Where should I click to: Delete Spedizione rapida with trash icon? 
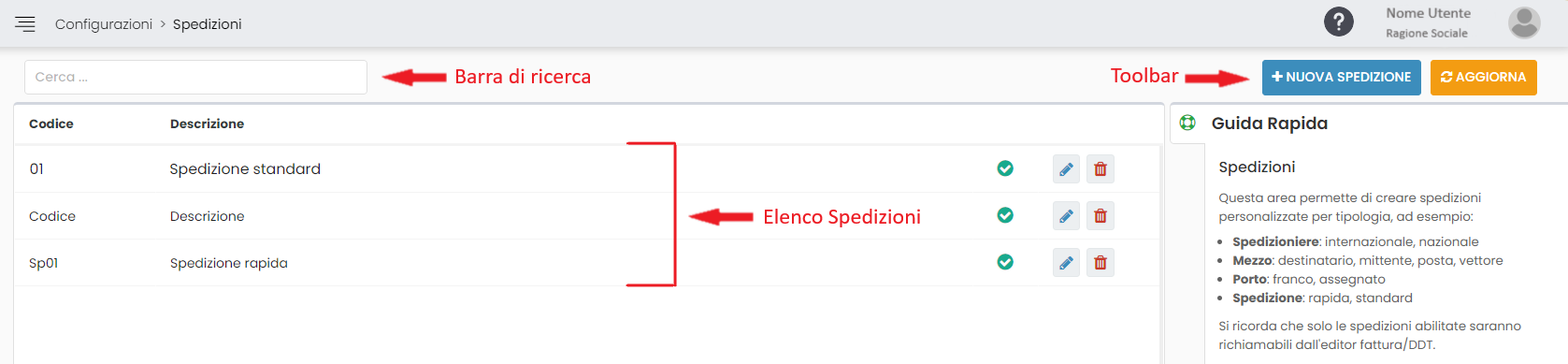click(1100, 263)
